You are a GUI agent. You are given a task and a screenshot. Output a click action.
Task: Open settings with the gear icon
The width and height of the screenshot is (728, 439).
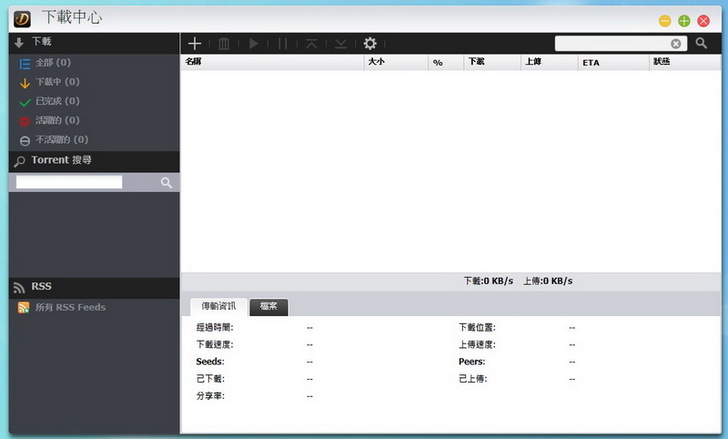[x=370, y=43]
